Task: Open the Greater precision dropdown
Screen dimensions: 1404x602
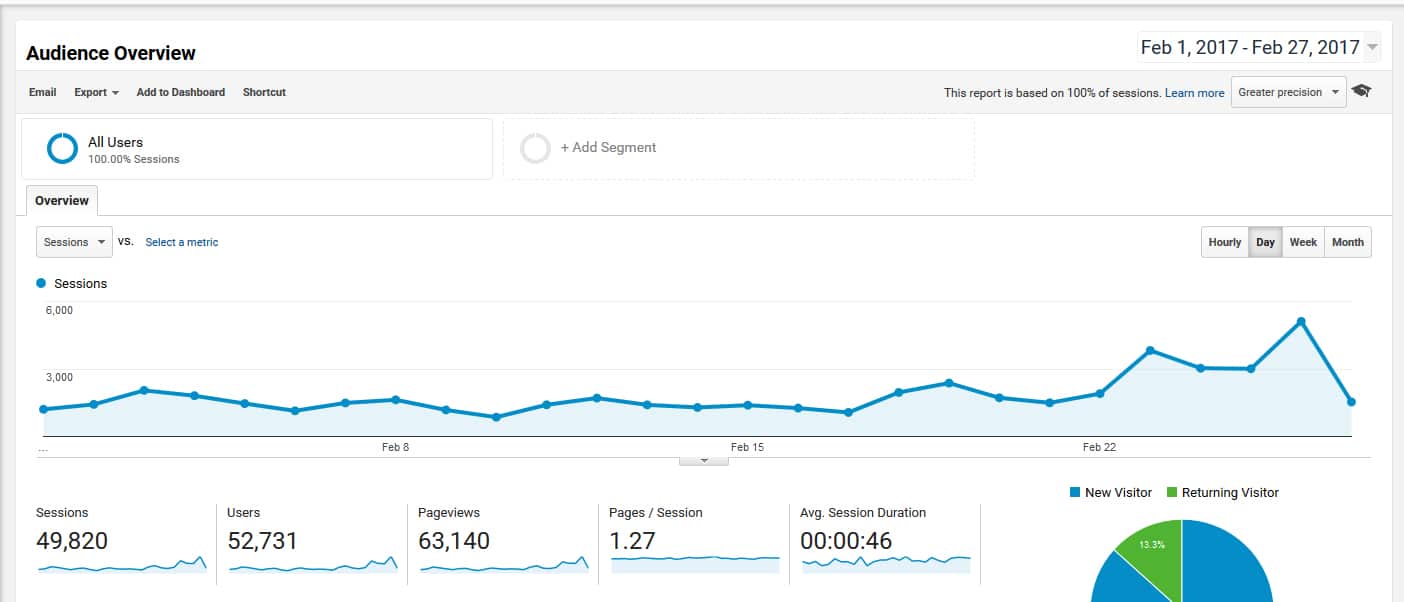Action: 1288,92
